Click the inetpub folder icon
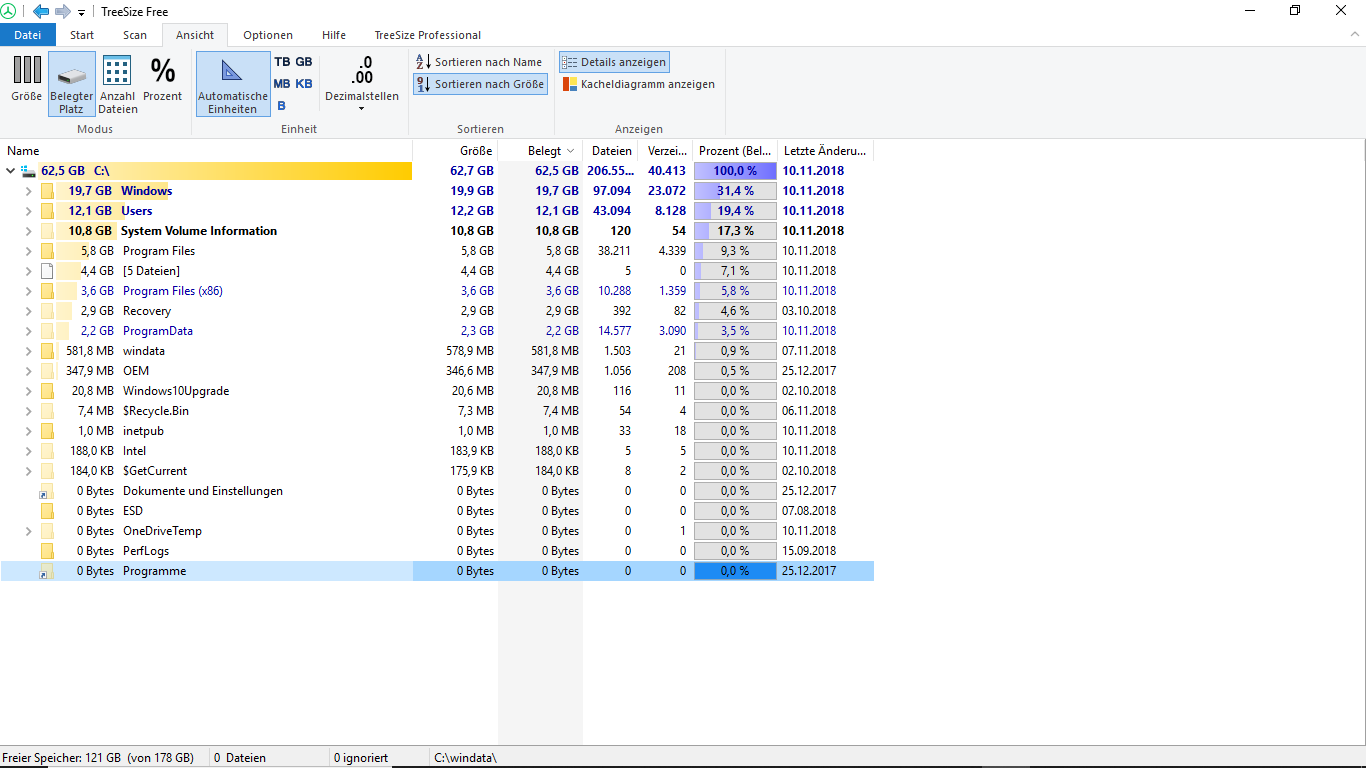The image size is (1366, 768). (47, 431)
